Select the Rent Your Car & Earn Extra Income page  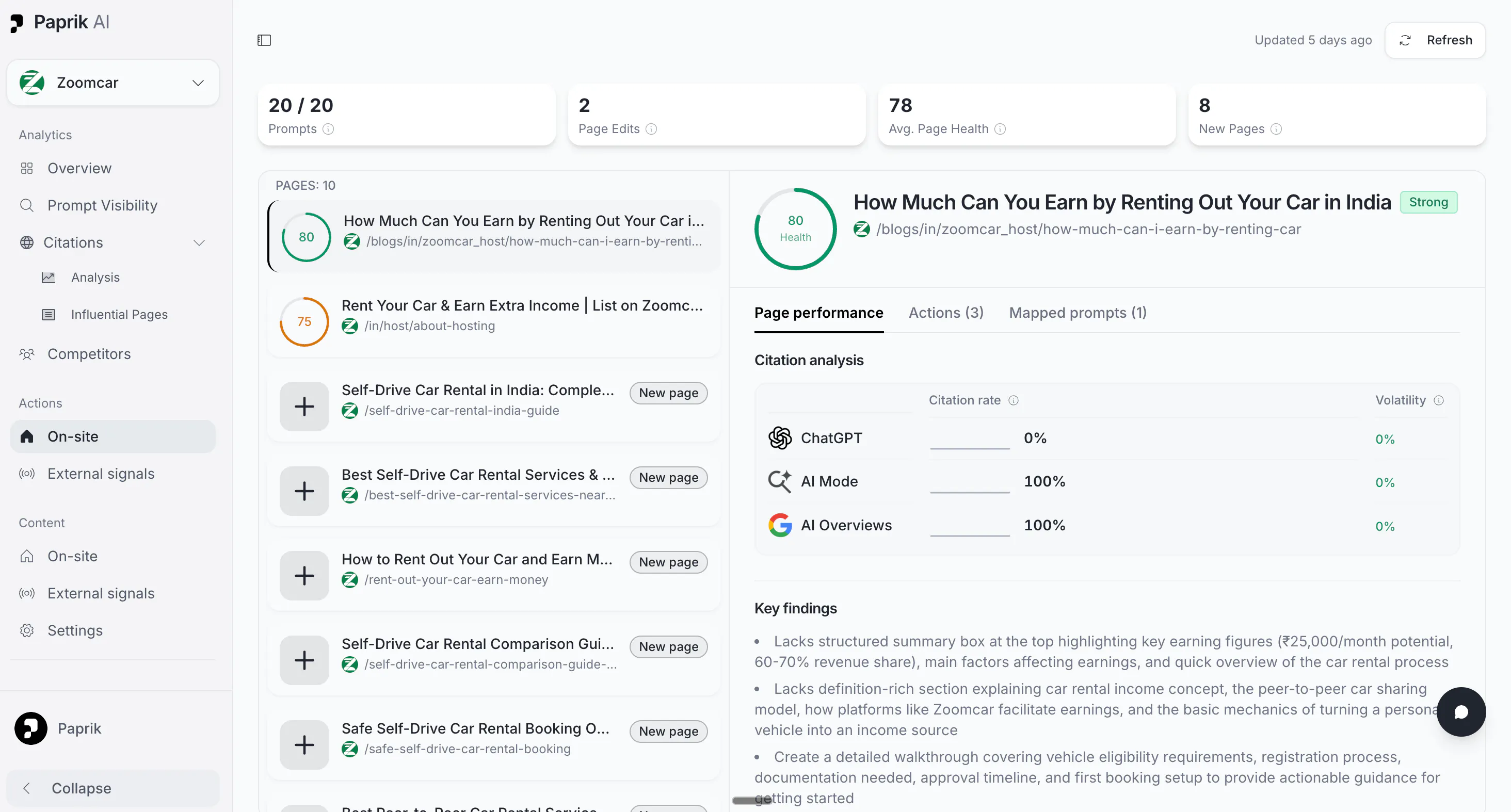(x=494, y=321)
